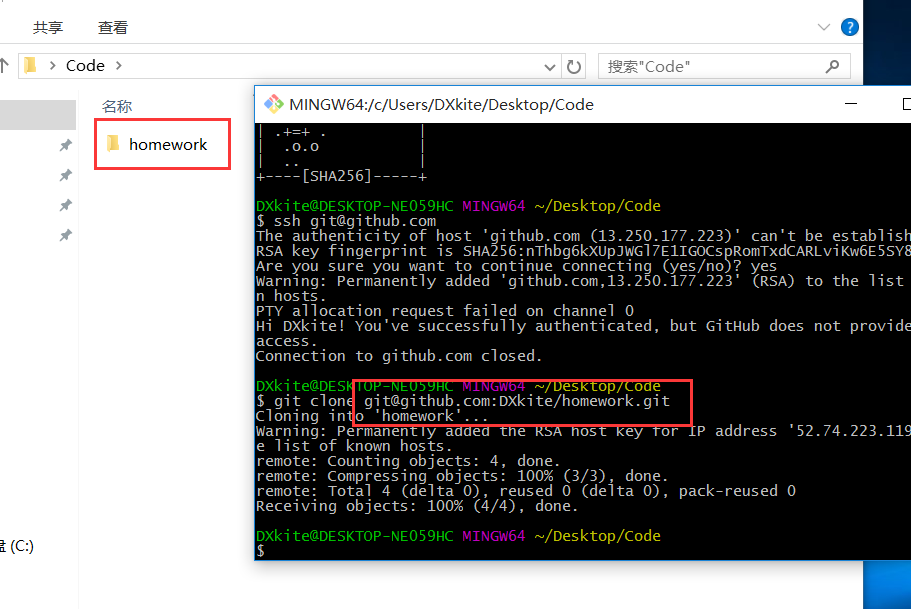The width and height of the screenshot is (911, 609).
Task: Click the folder icon in address bar
Action: tap(30, 66)
